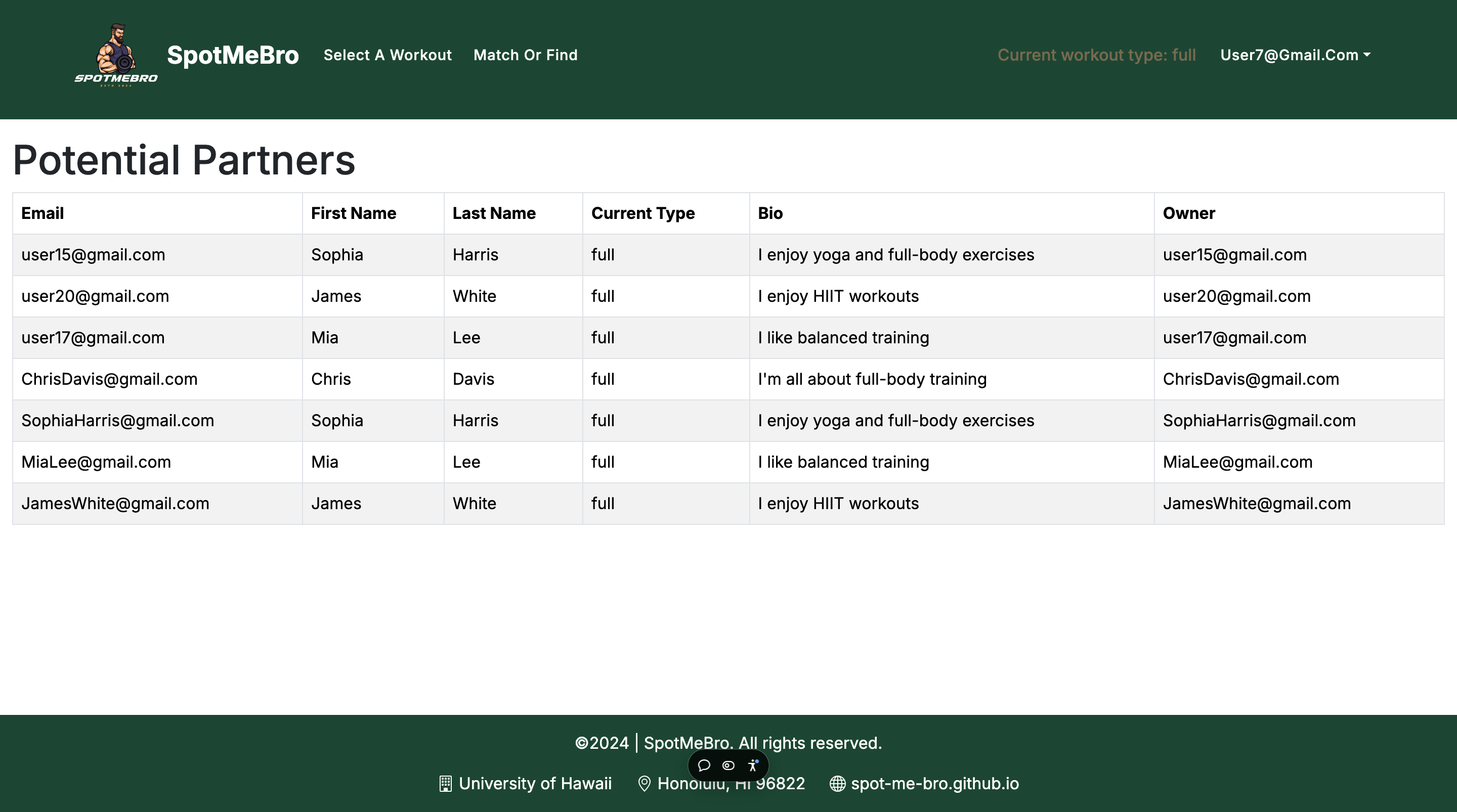Click the Current workout type: full text
The width and height of the screenshot is (1457, 812).
1096,55
